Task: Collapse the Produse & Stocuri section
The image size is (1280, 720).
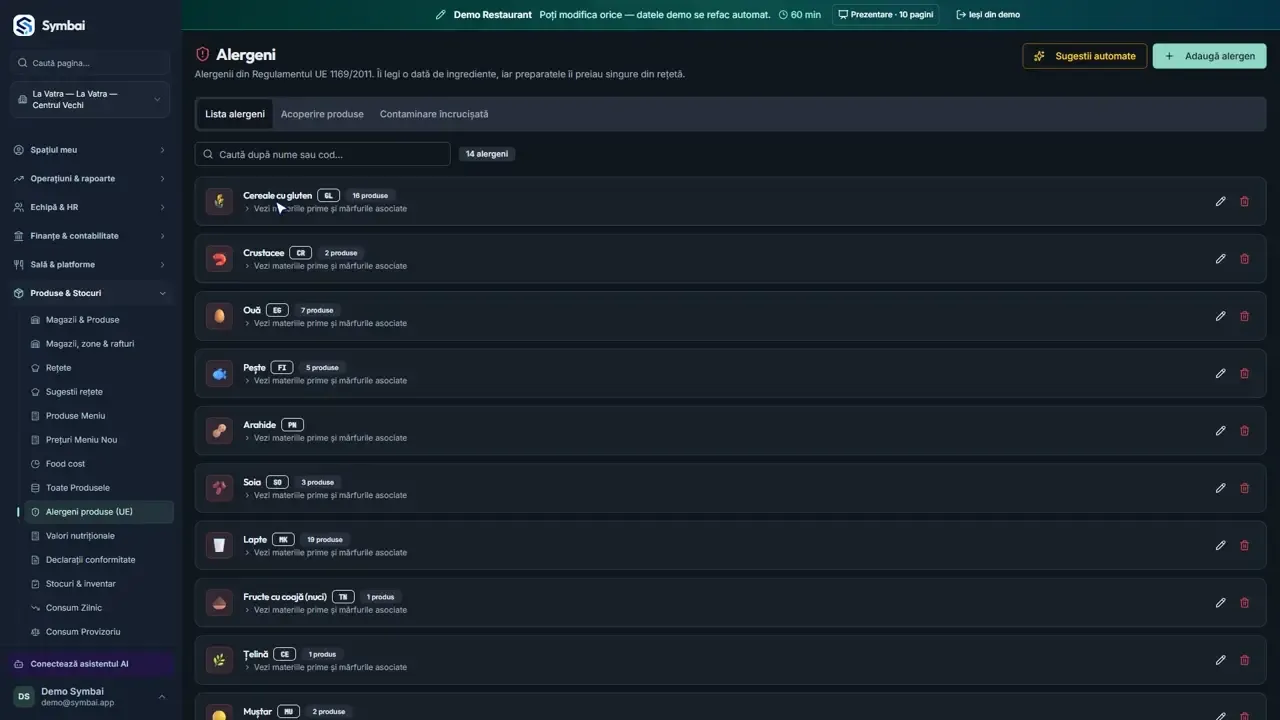Action: pyautogui.click(x=90, y=293)
